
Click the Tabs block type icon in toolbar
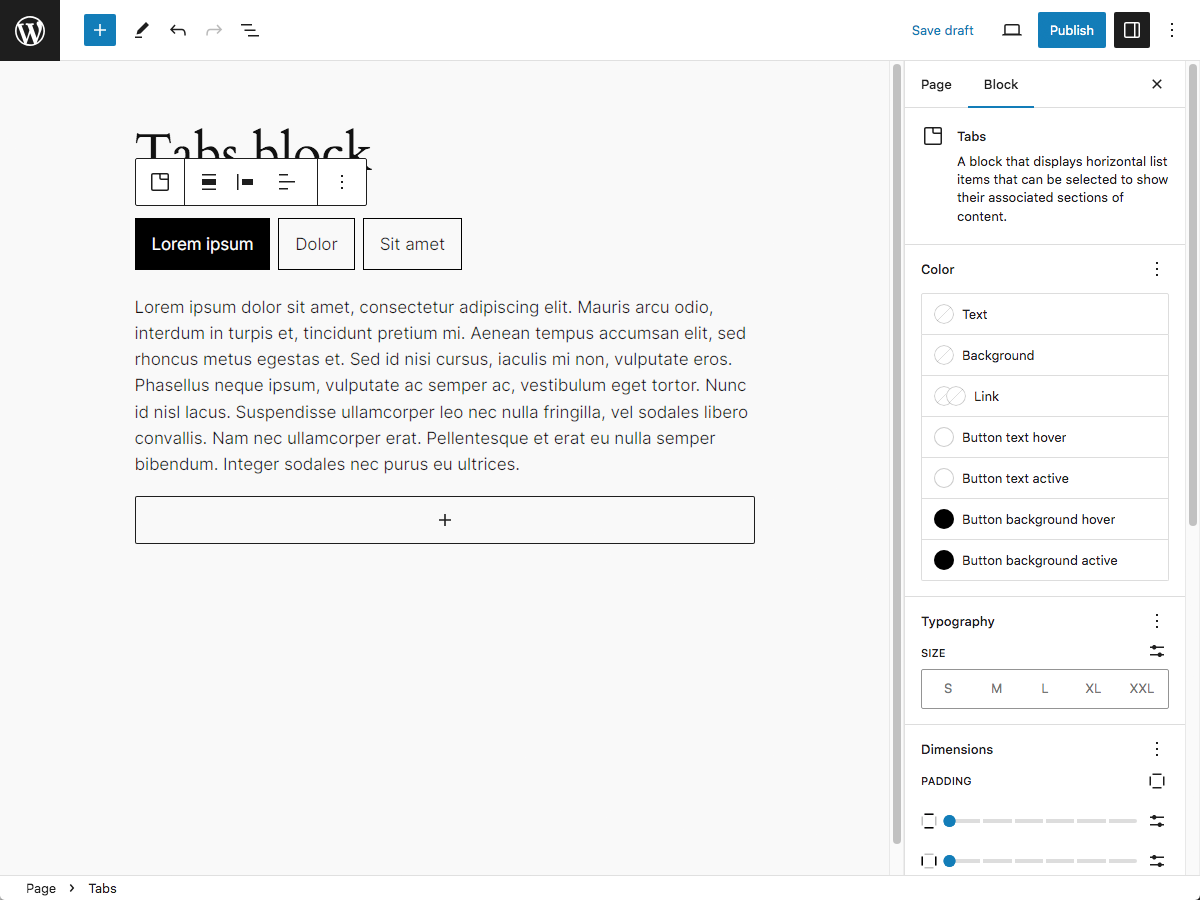pos(160,182)
